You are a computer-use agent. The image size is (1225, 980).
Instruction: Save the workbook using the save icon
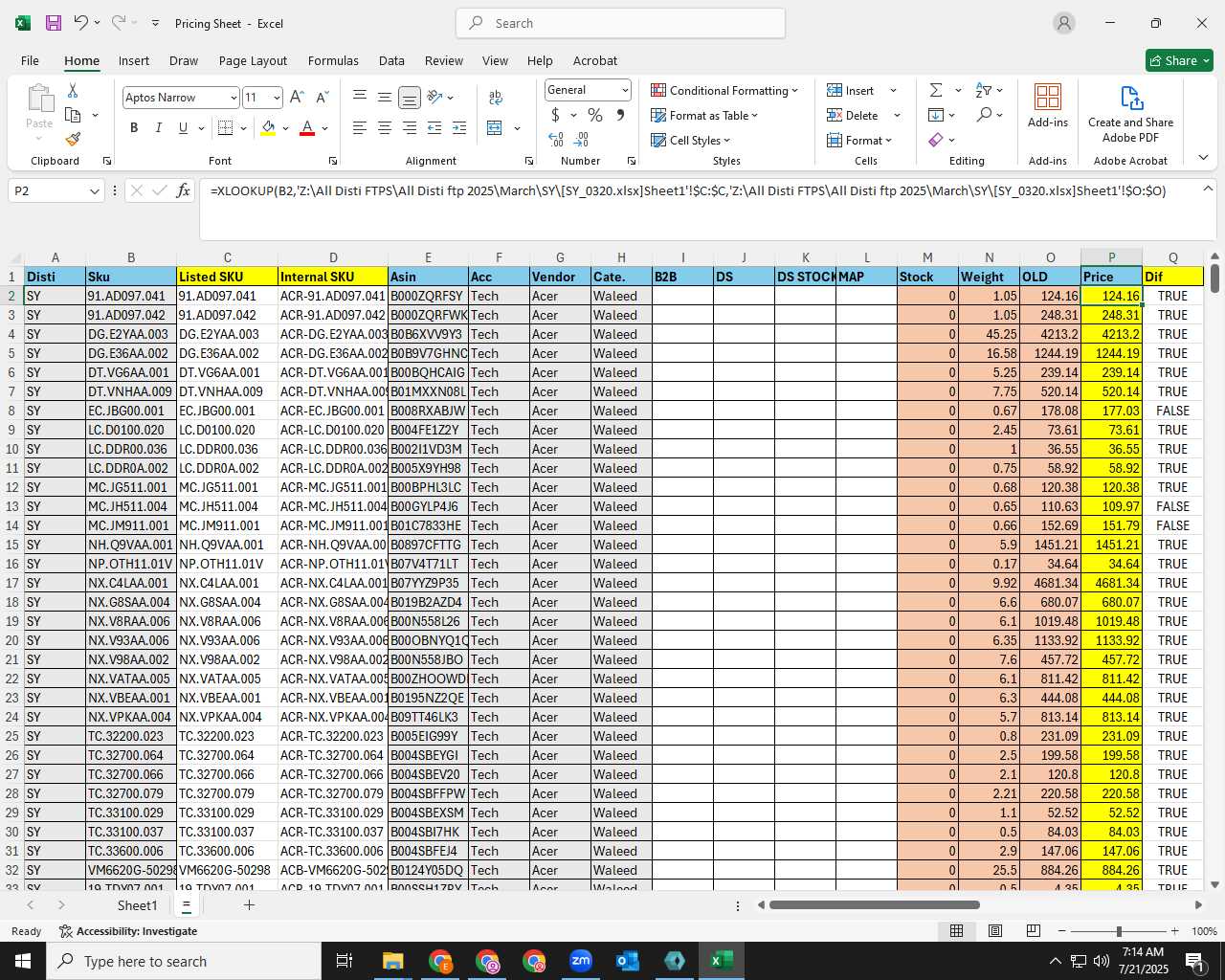point(54,23)
